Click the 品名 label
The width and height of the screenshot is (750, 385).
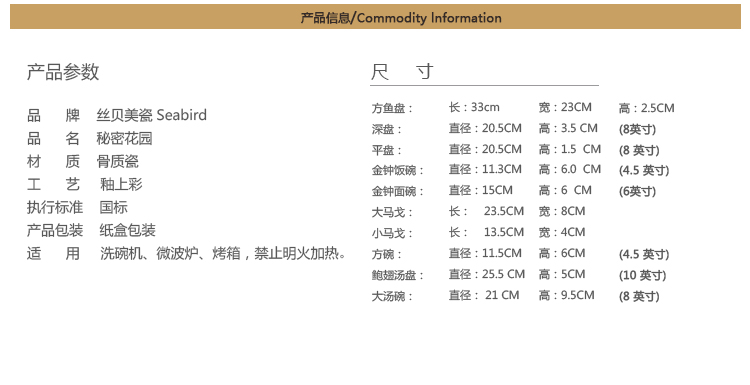53,138
